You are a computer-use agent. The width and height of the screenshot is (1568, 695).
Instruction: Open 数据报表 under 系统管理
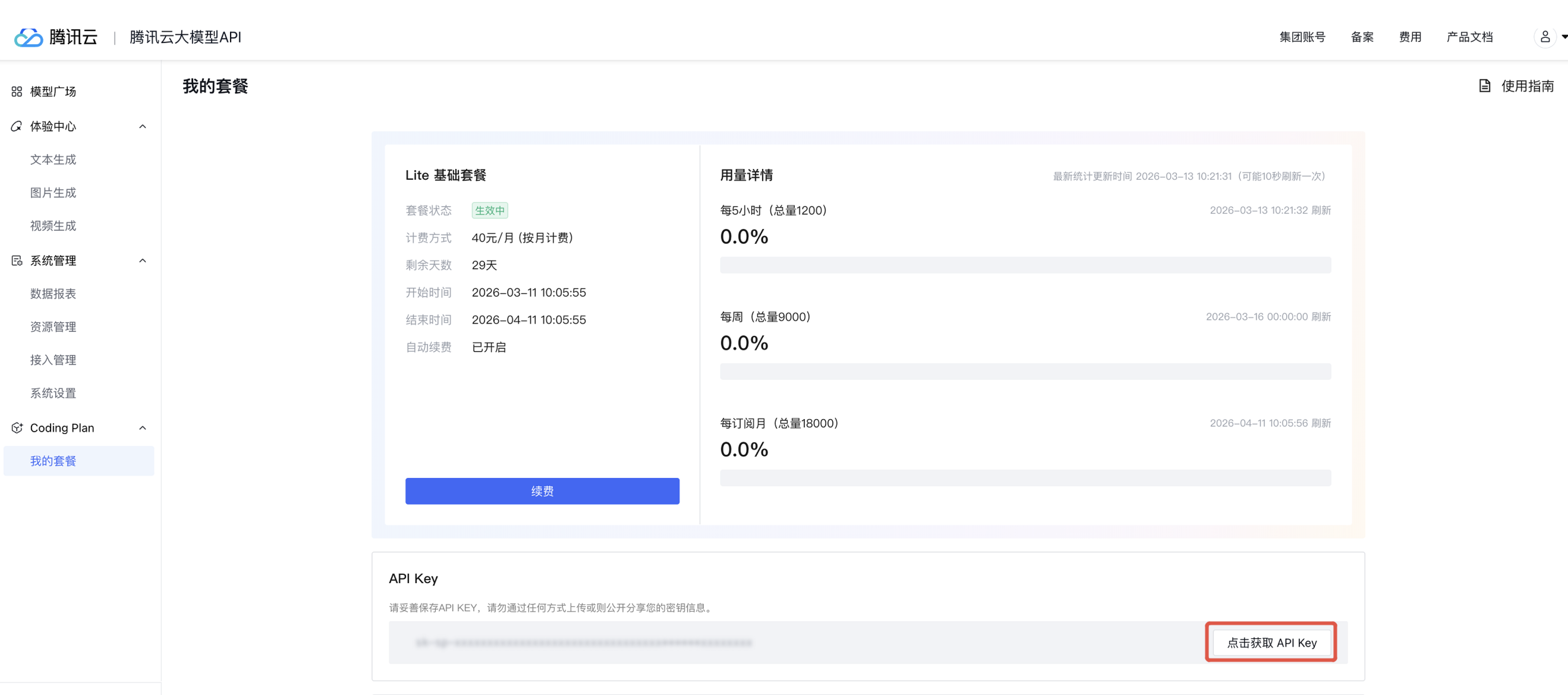[x=53, y=293]
